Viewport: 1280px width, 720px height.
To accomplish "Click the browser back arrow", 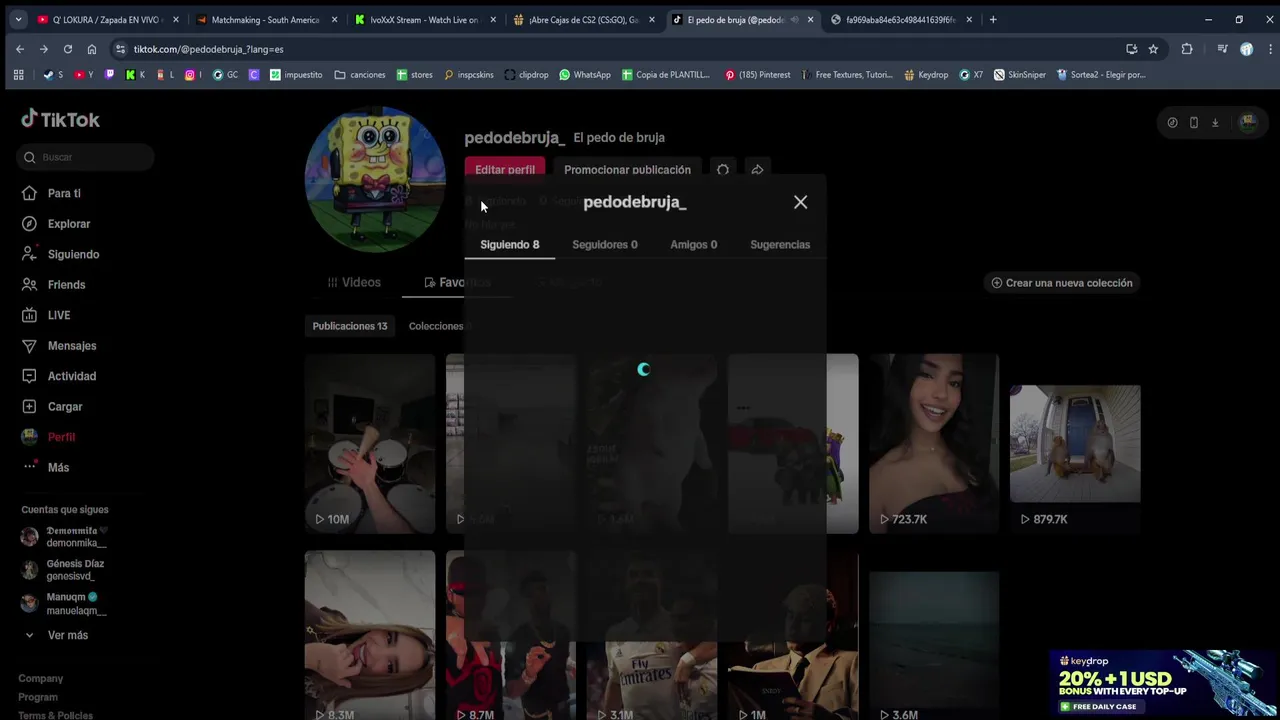I will coord(20,49).
